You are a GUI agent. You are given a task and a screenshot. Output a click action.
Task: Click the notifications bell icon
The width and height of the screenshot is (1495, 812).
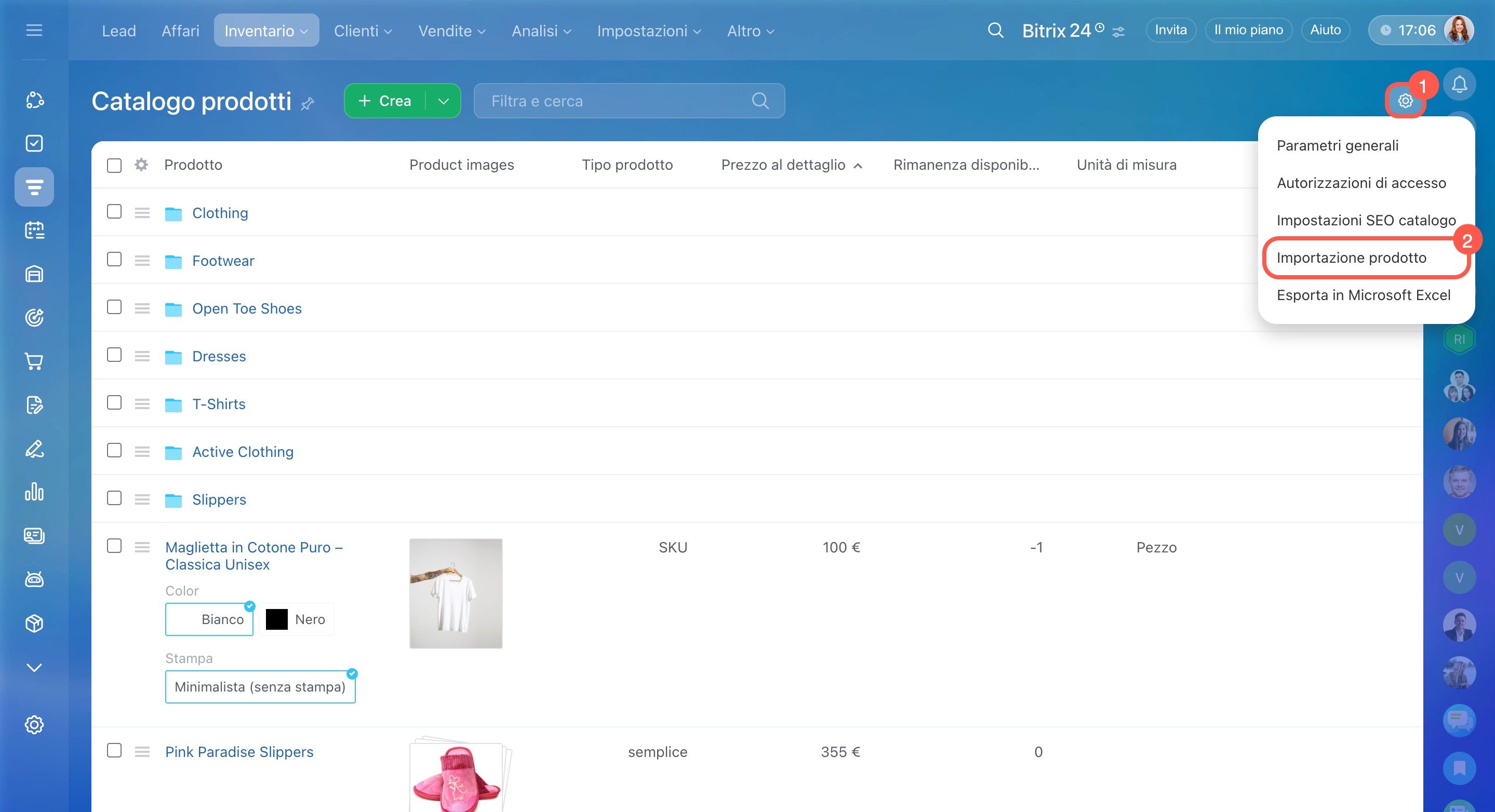coord(1459,85)
